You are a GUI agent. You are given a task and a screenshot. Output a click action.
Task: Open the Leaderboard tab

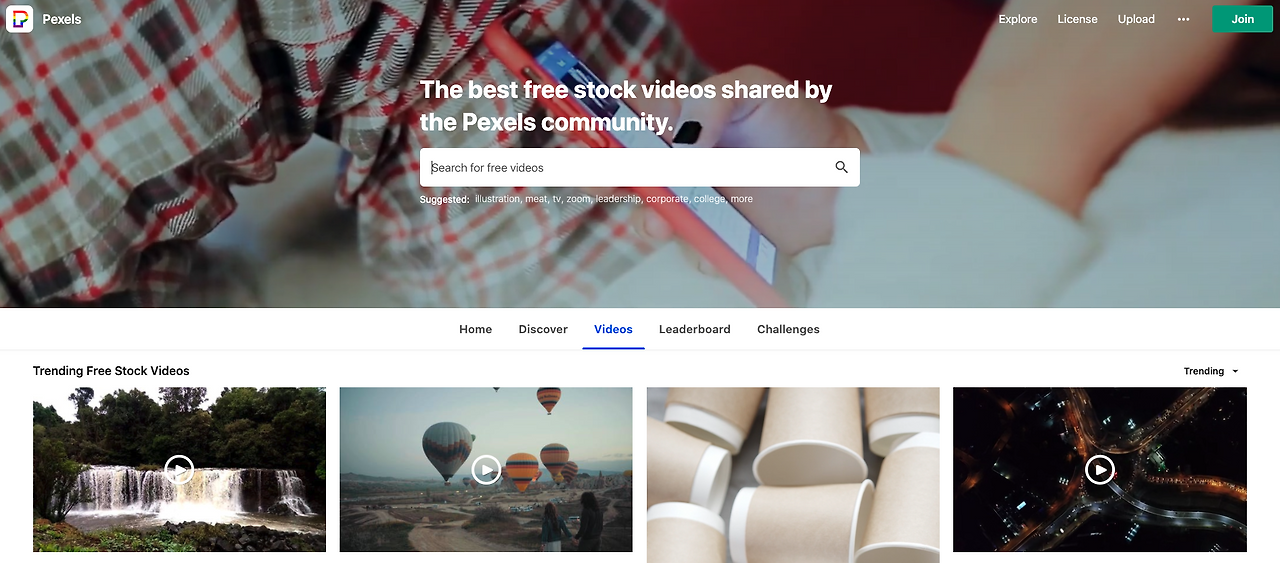point(695,329)
